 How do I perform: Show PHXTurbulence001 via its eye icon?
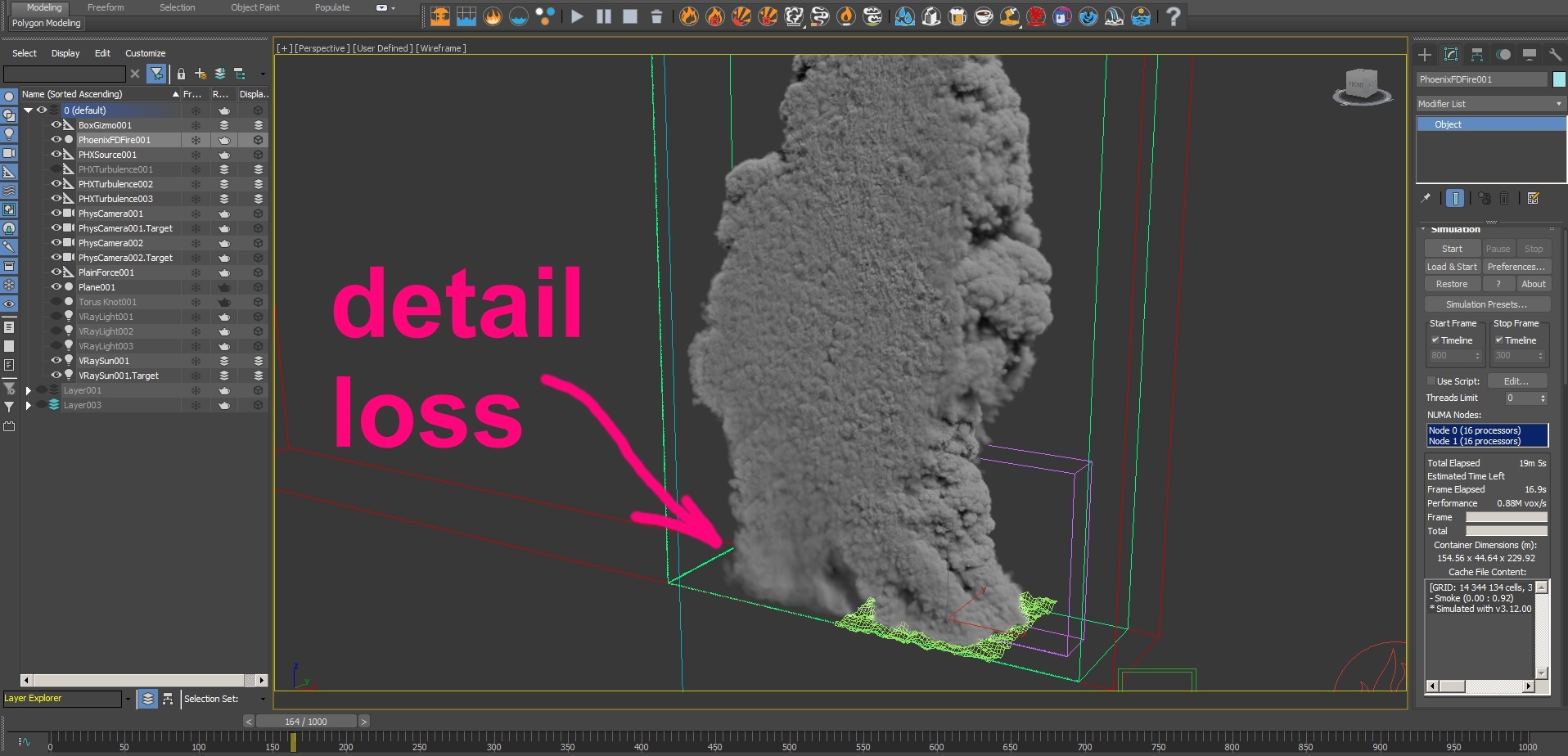click(x=56, y=169)
